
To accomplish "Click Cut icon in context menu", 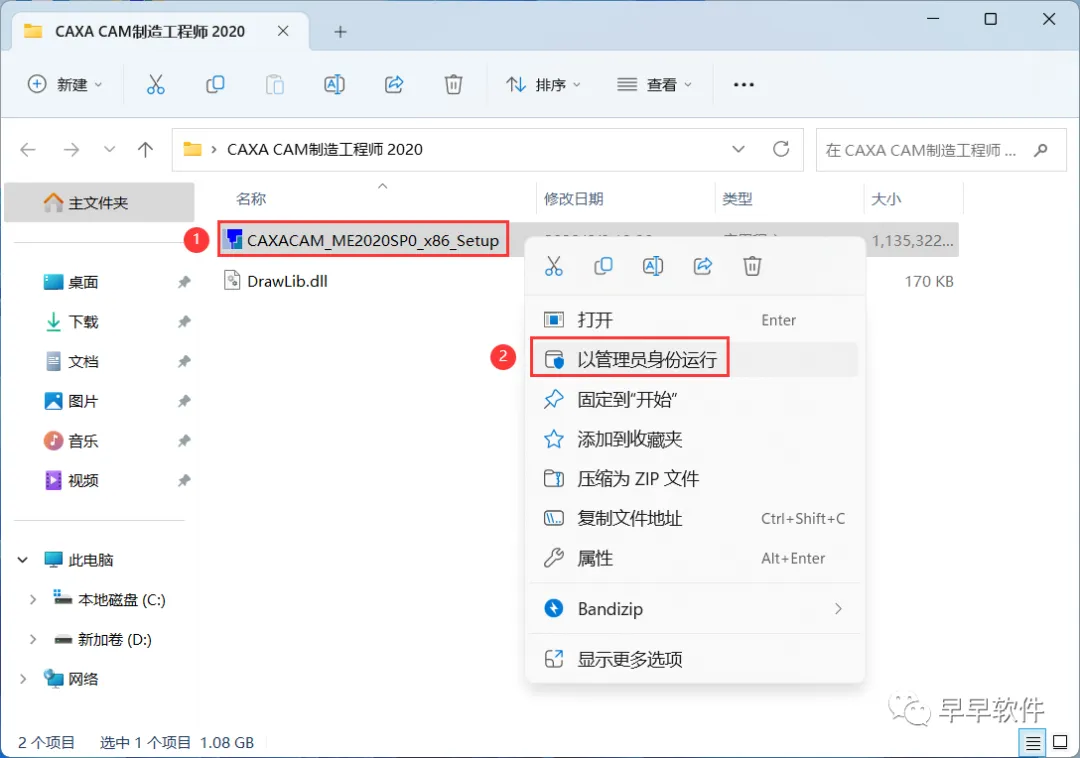I will pyautogui.click(x=554, y=266).
